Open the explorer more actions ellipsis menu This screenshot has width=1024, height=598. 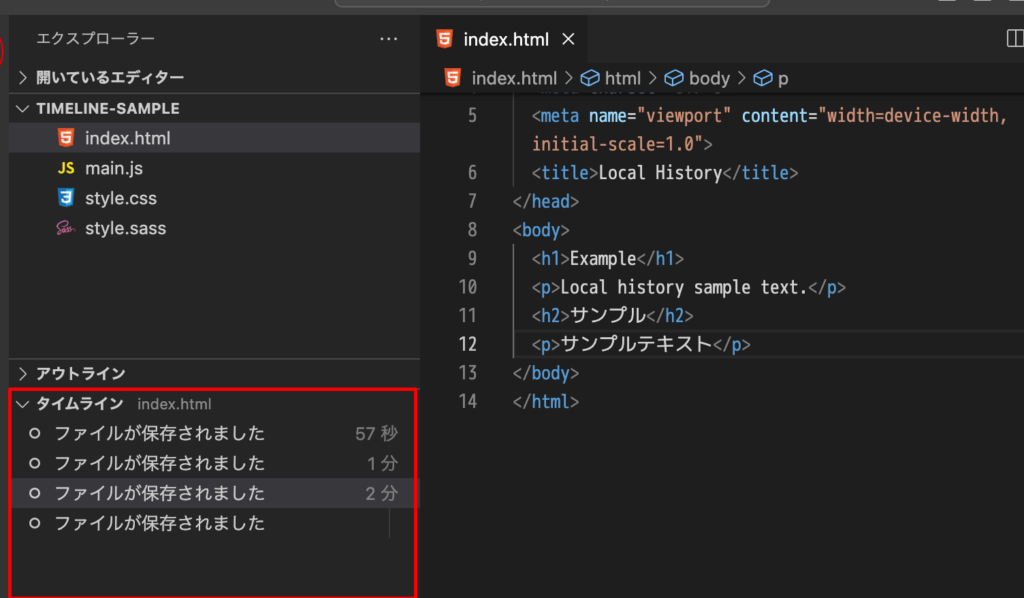(x=389, y=39)
